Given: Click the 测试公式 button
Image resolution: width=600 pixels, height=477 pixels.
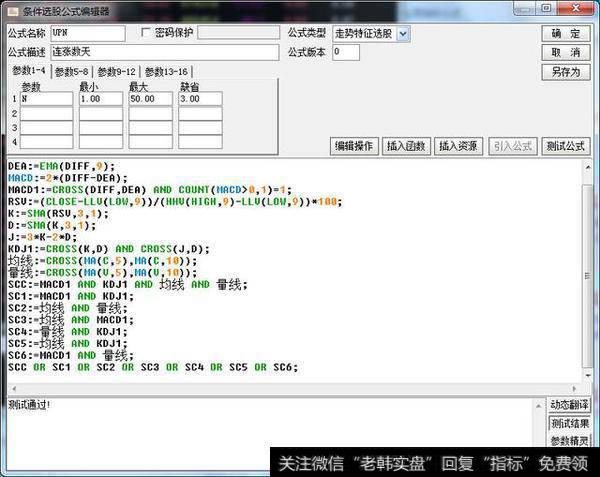Looking at the screenshot, I should pyautogui.click(x=566, y=146).
